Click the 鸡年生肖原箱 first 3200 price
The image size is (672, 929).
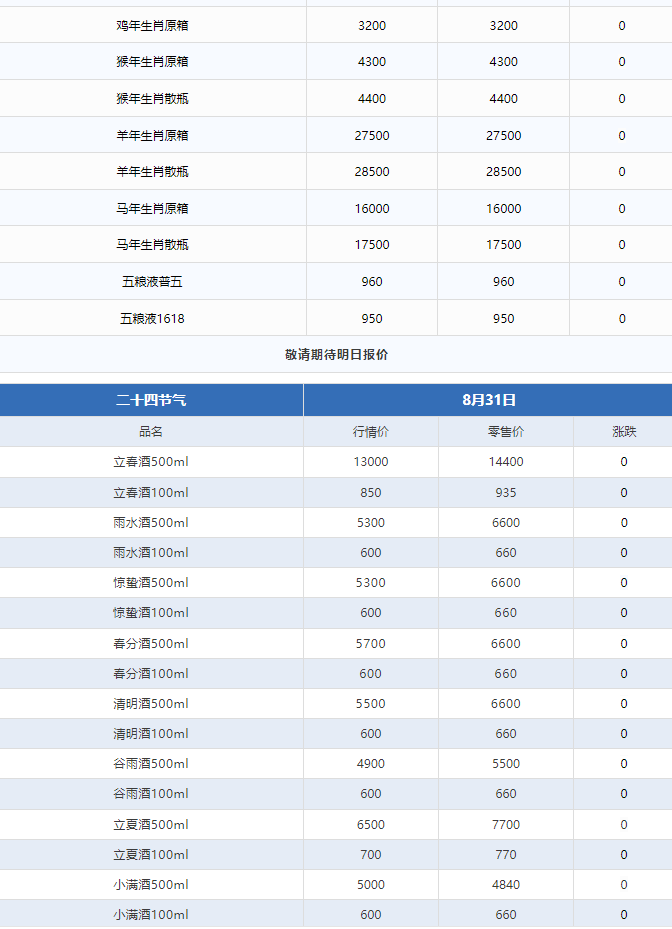click(x=372, y=25)
